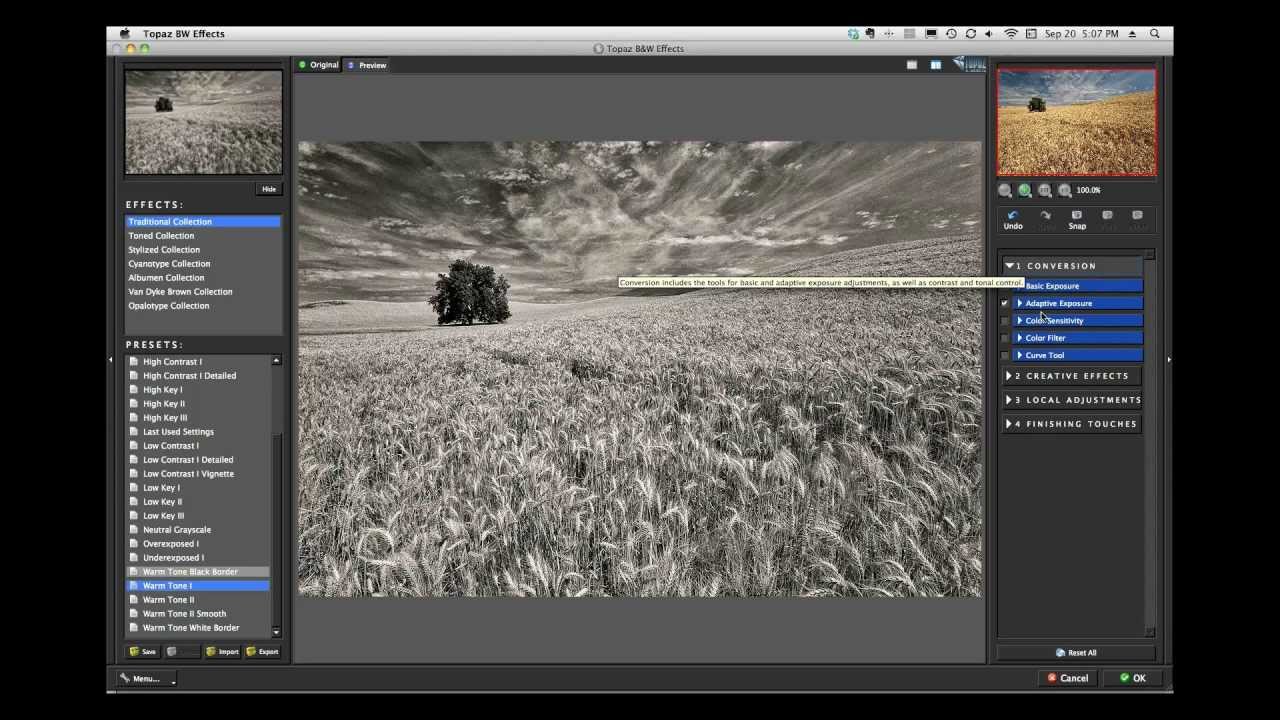Expand the 3 Local Adjustments section

[1009, 400]
